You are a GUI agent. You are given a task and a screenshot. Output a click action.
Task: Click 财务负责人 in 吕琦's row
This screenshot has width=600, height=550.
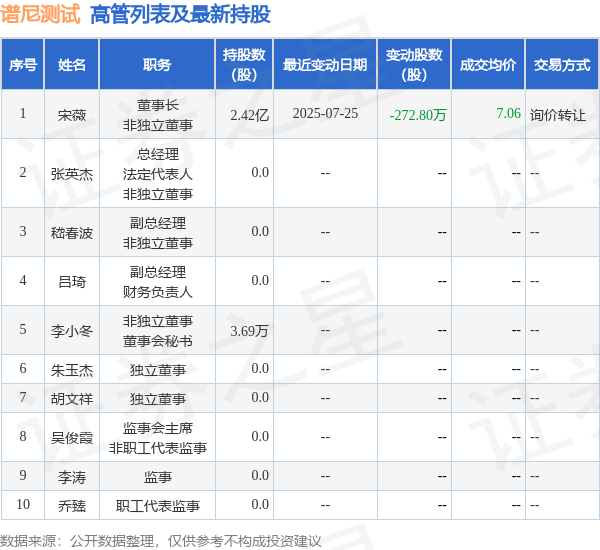coord(158,292)
